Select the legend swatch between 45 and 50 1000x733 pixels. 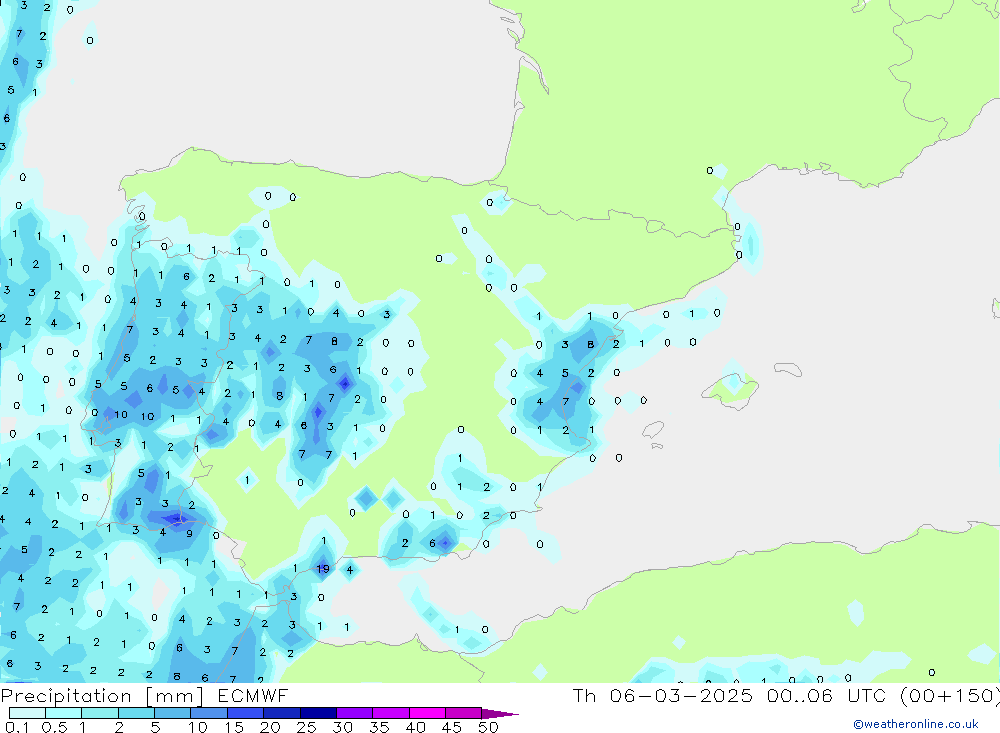pos(464,713)
